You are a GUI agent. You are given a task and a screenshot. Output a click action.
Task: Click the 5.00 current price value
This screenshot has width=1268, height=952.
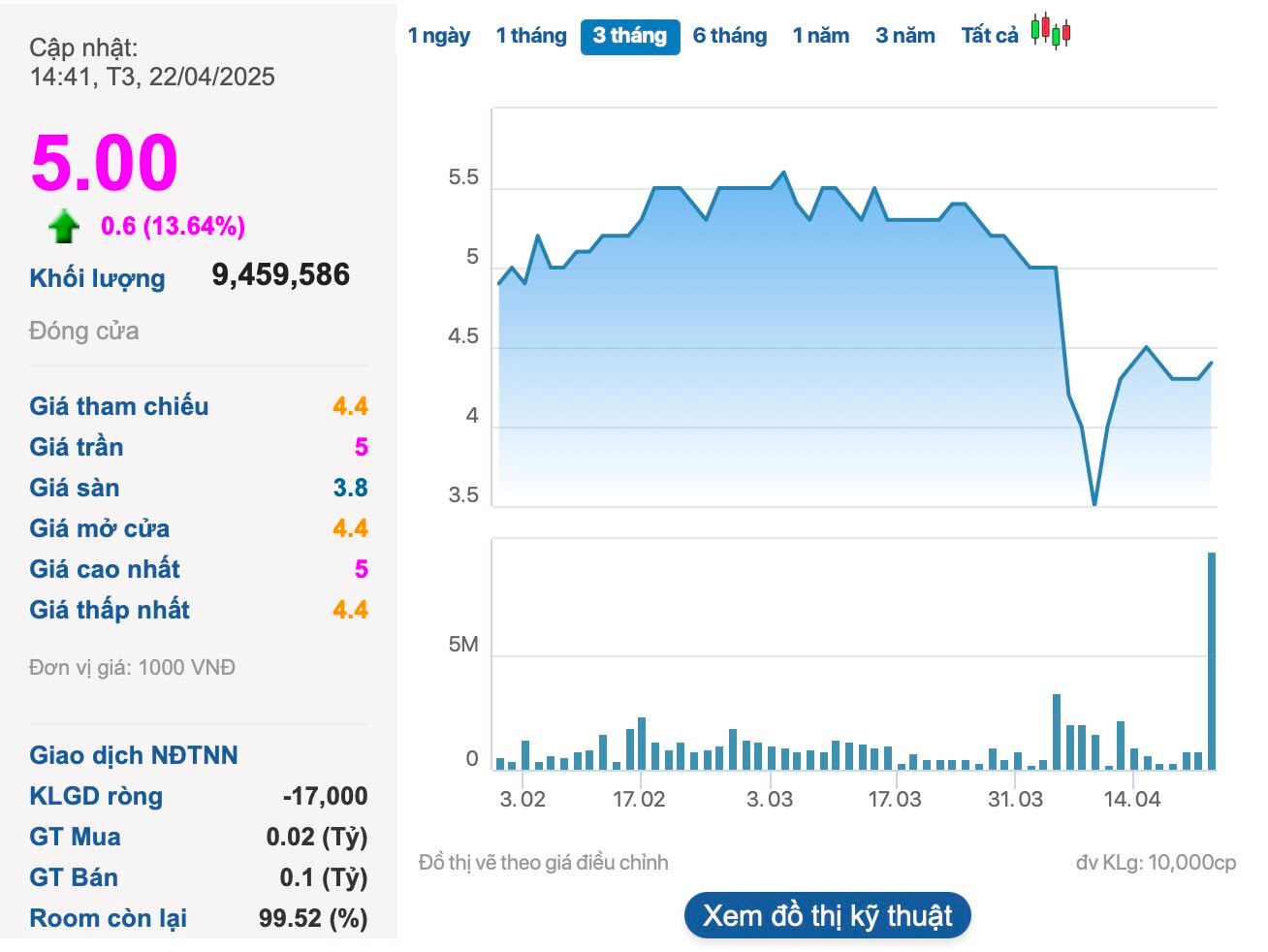[x=105, y=163]
